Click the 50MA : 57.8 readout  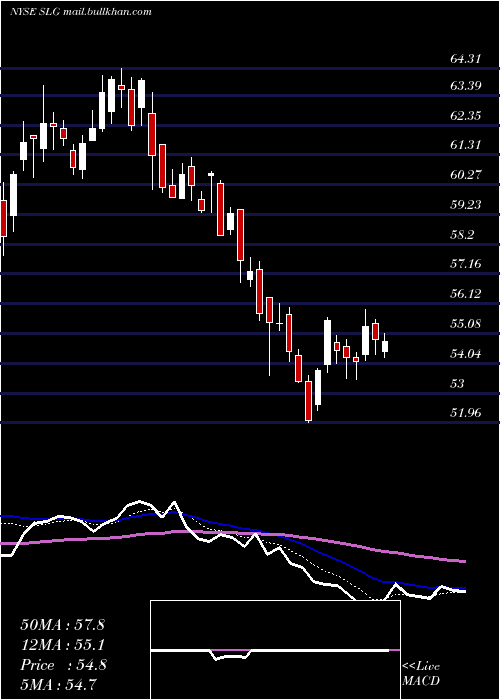point(62,625)
